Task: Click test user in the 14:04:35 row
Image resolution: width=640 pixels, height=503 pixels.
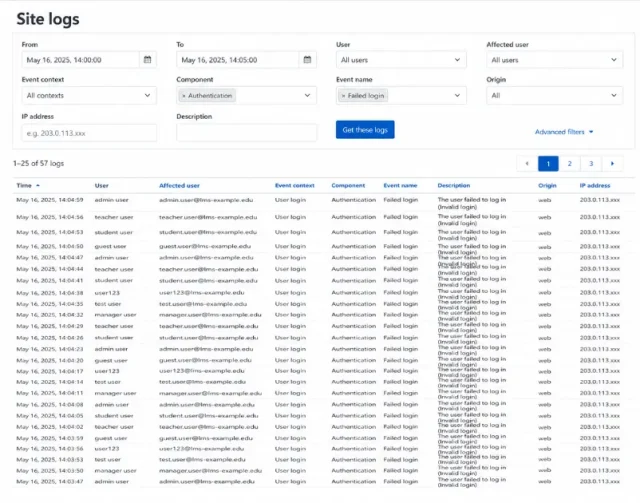Action: 107,304
